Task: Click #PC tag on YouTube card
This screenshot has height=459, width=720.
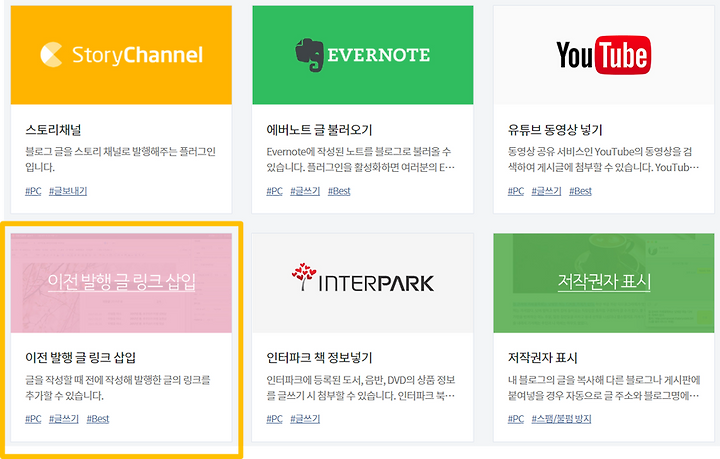Action: (x=516, y=191)
